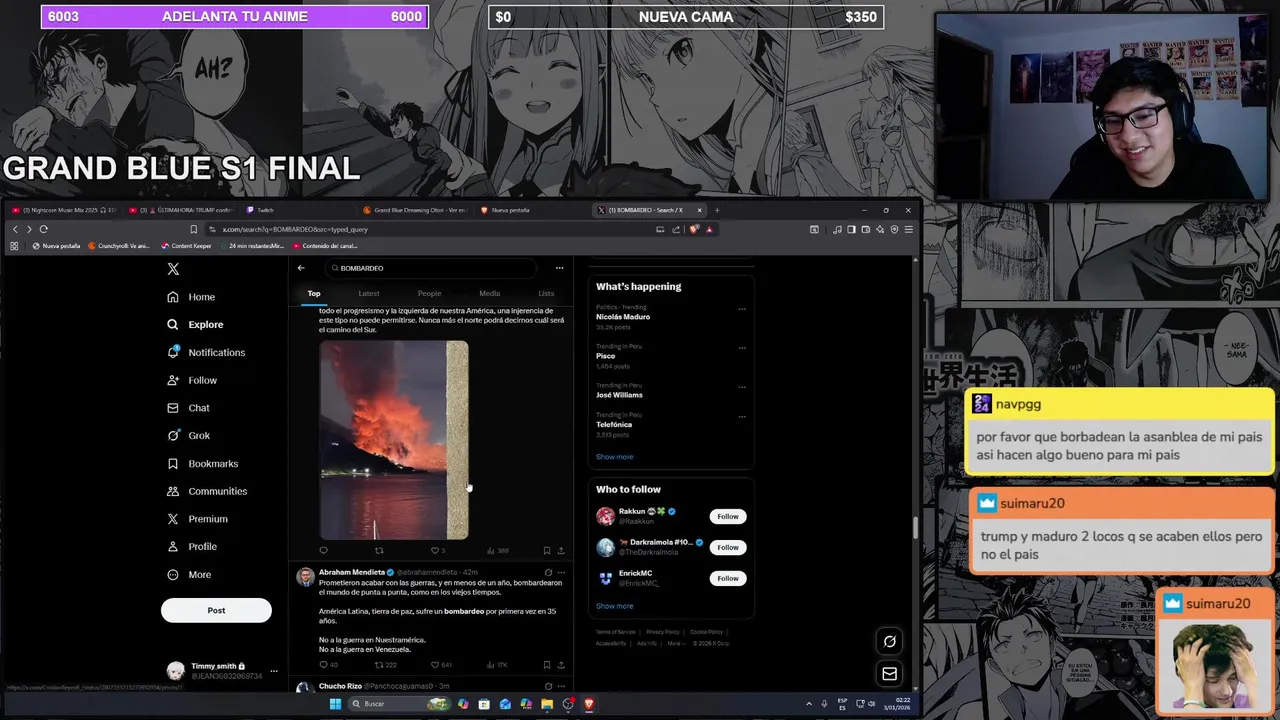Viewport: 1280px width, 720px height.
Task: Click the Post button
Action: (x=216, y=610)
